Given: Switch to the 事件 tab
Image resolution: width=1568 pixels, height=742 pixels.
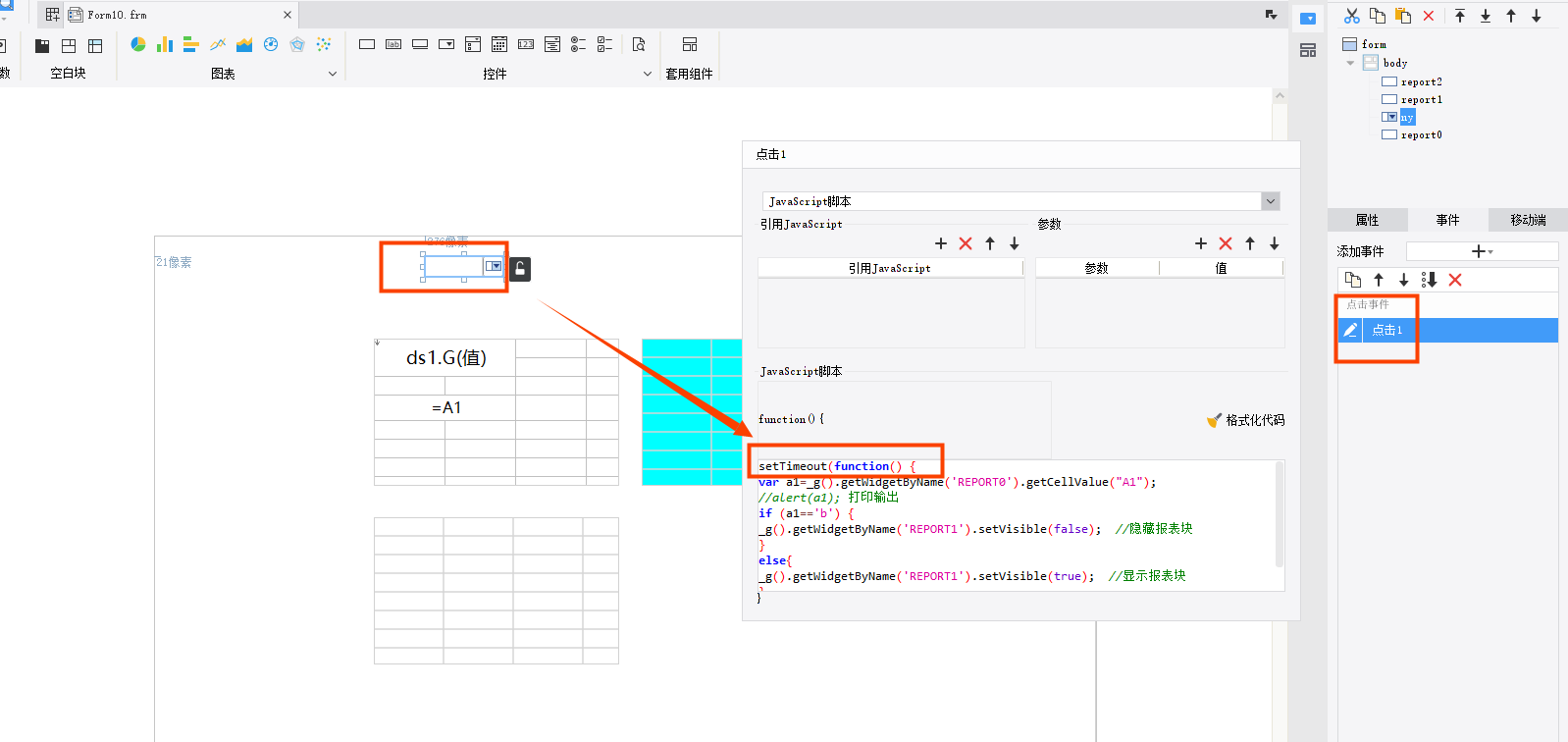Looking at the screenshot, I should (1447, 220).
